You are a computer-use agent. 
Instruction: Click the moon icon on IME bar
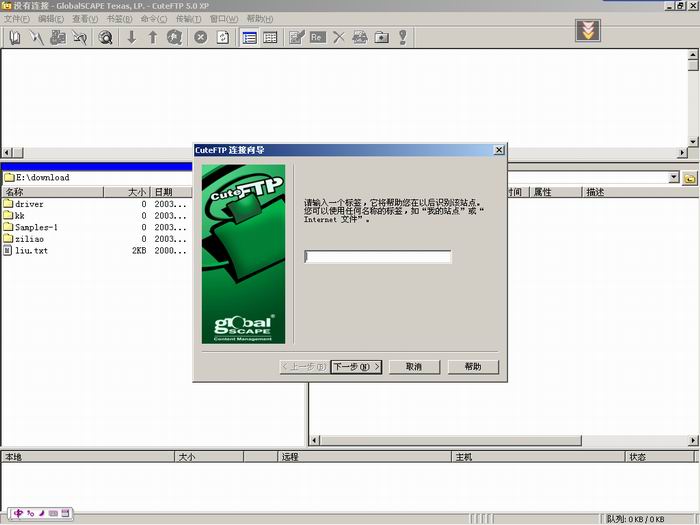tap(42, 513)
